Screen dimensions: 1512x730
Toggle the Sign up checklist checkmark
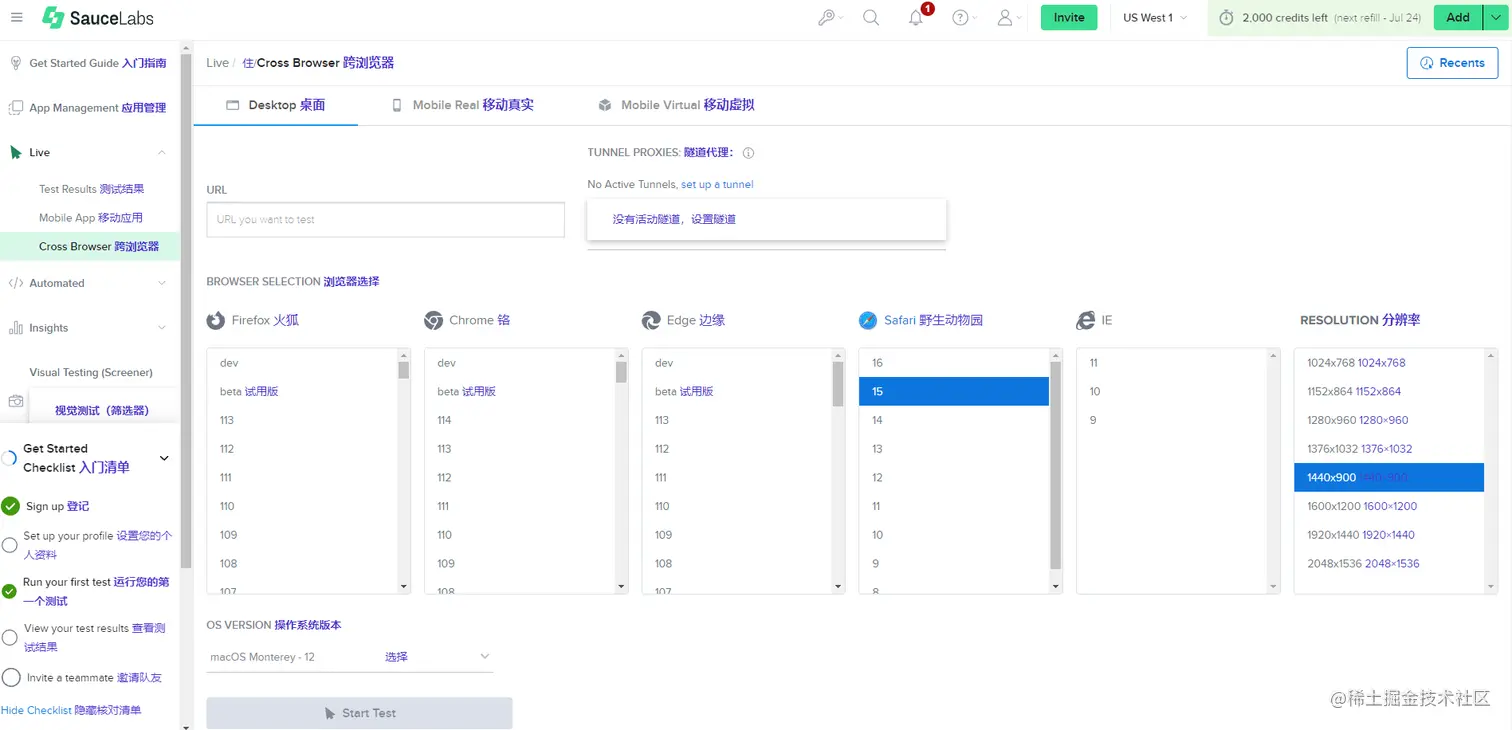[x=10, y=506]
